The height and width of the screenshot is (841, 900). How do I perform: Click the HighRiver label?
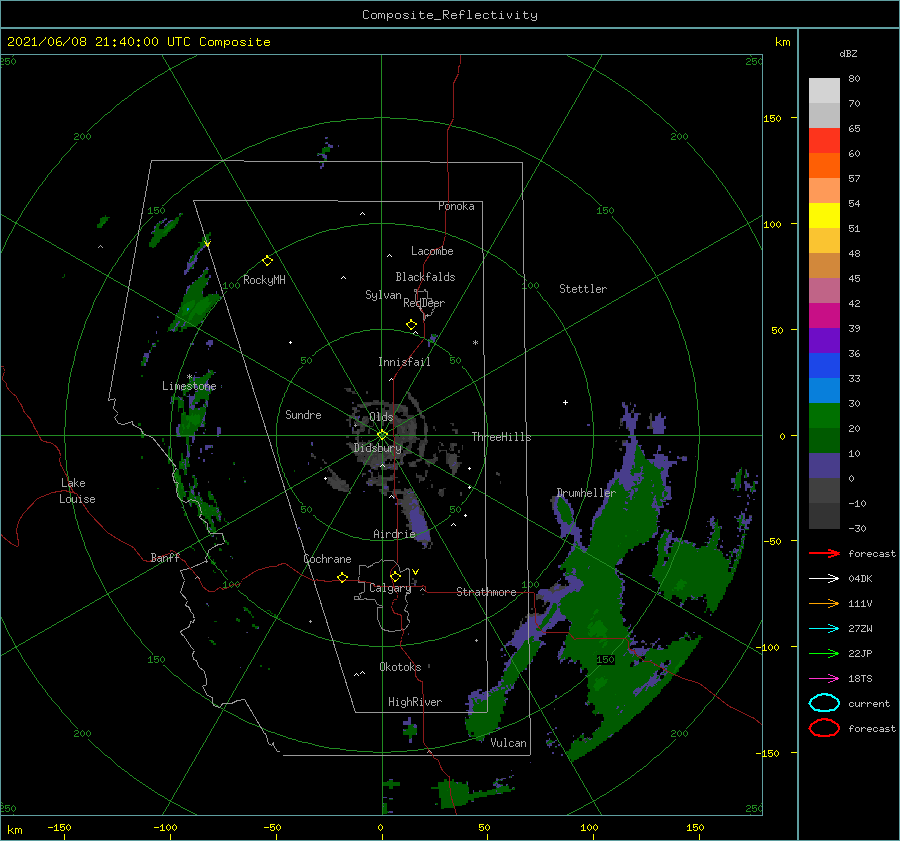415,702
